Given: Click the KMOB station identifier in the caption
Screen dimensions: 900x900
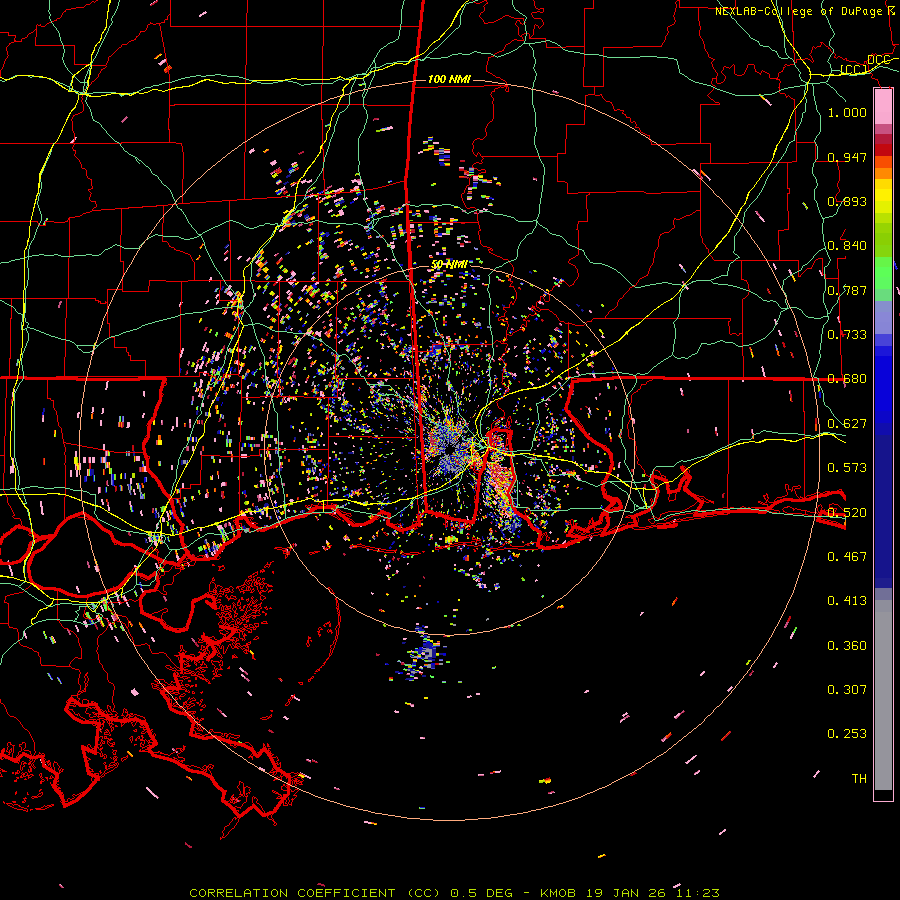Looking at the screenshot, I should pos(557,893).
